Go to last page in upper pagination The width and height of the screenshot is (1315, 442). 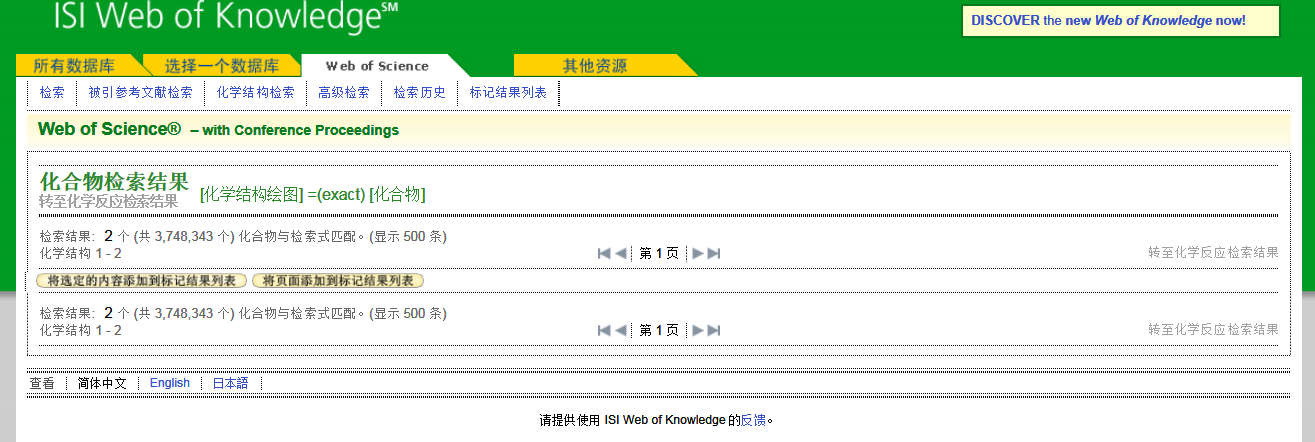pos(714,253)
